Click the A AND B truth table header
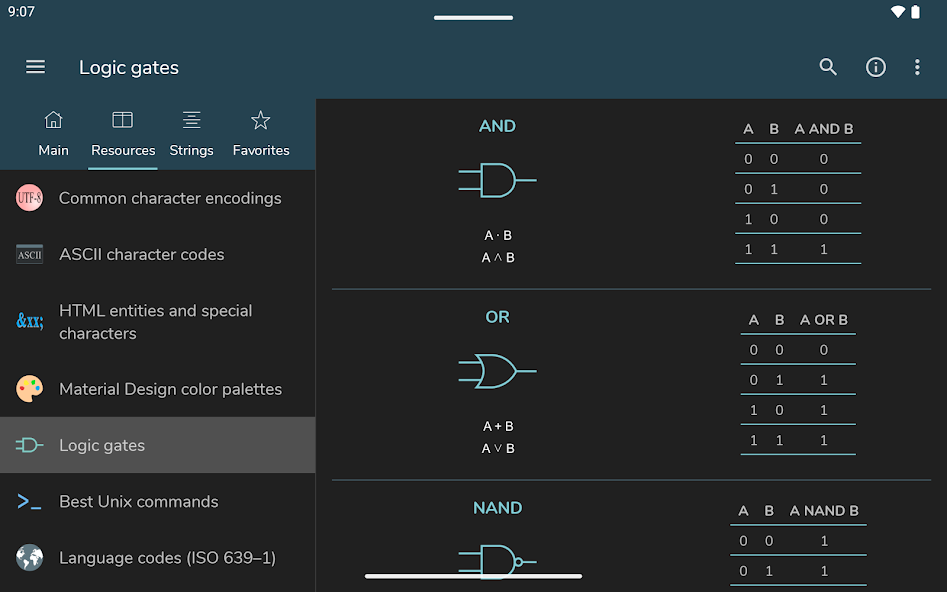The image size is (947, 592). pyautogui.click(x=823, y=129)
